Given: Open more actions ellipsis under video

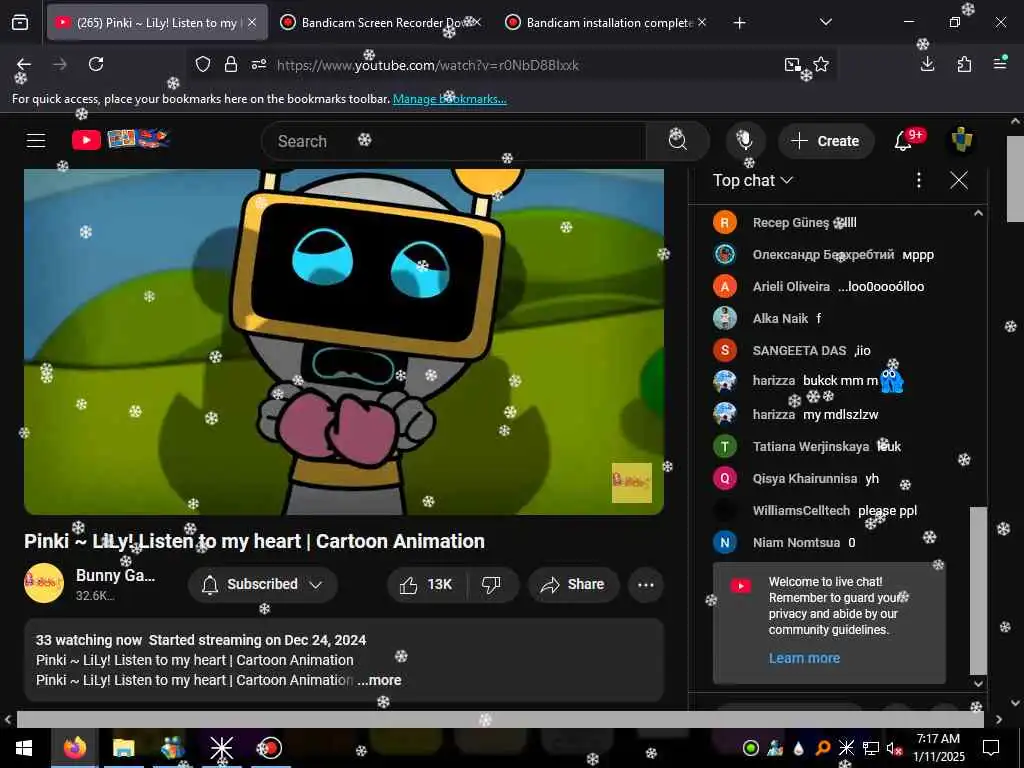Looking at the screenshot, I should tap(646, 584).
